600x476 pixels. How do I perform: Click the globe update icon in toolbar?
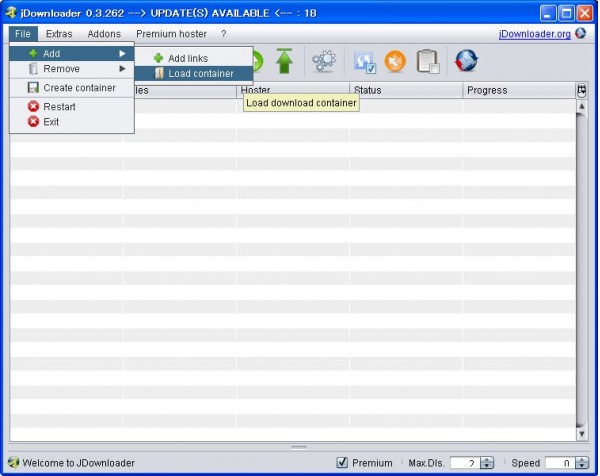pyautogui.click(x=466, y=61)
